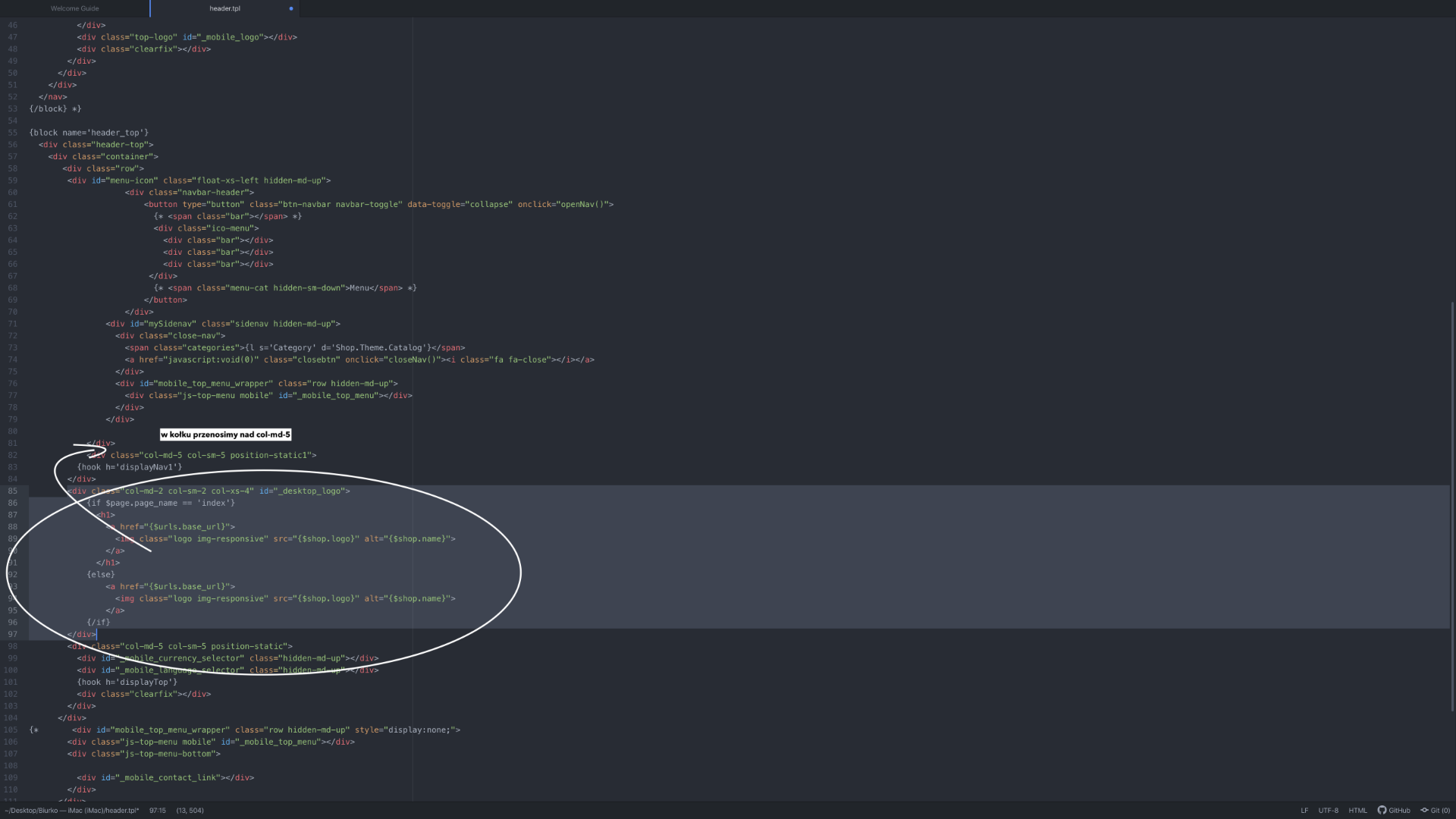Click the 'w kołku przenosimy nad col-md-5' label
Viewport: 1456px width, 819px height.
point(225,435)
